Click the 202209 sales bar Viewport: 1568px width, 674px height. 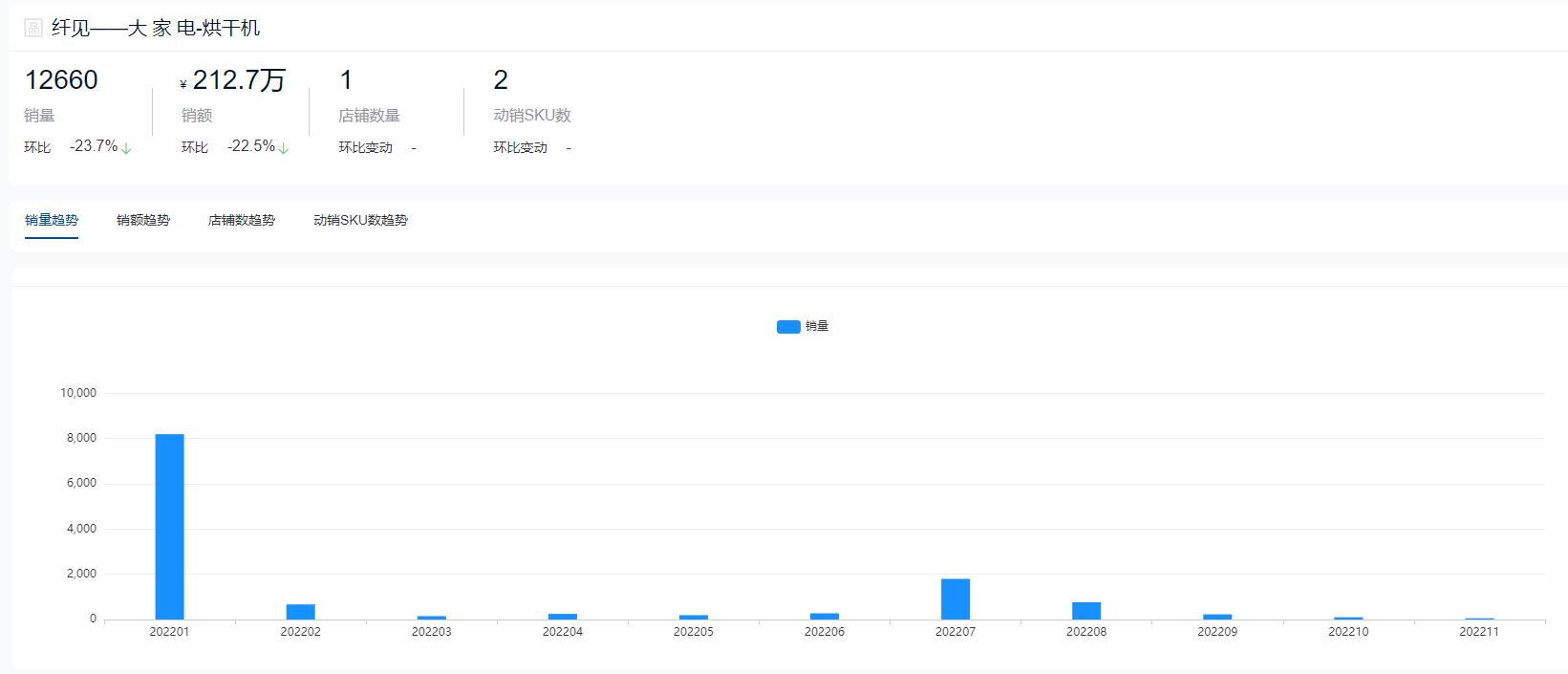coord(1217,617)
